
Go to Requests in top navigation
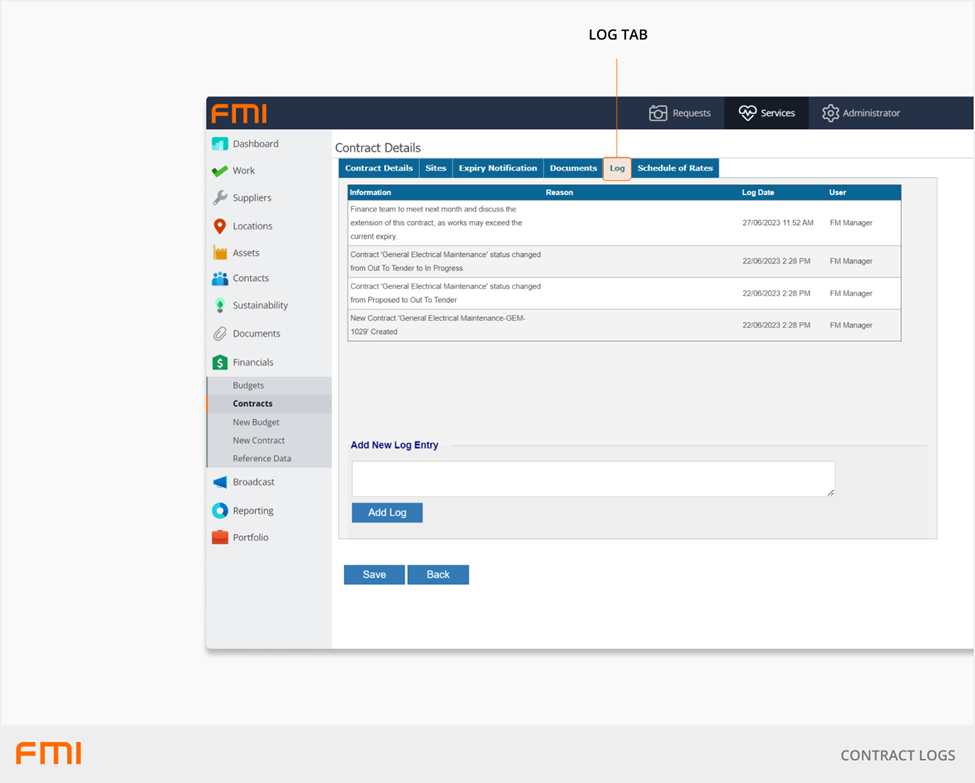[679, 113]
